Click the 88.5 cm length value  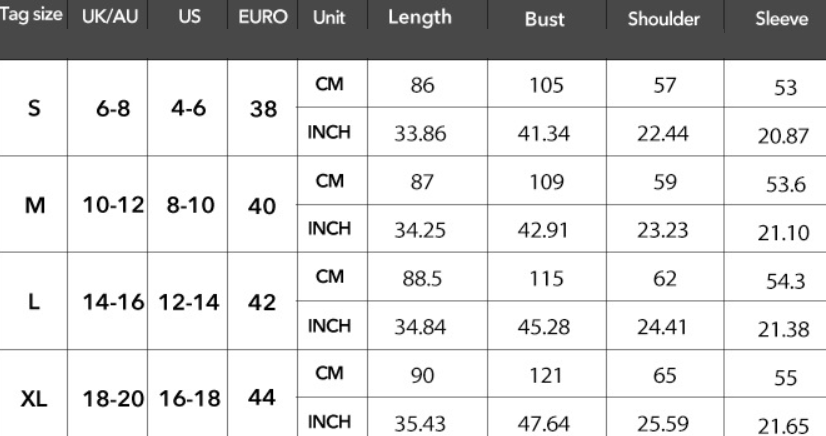(x=419, y=280)
